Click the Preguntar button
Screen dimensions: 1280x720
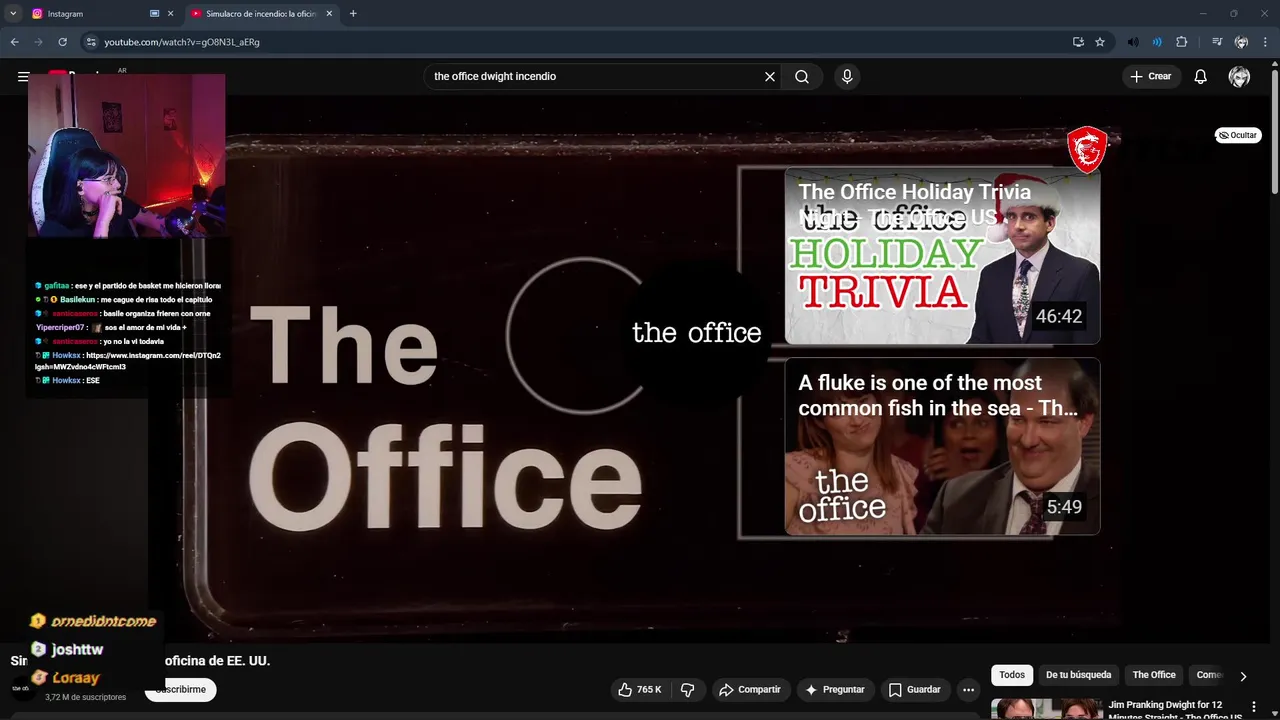pyautogui.click(x=835, y=689)
